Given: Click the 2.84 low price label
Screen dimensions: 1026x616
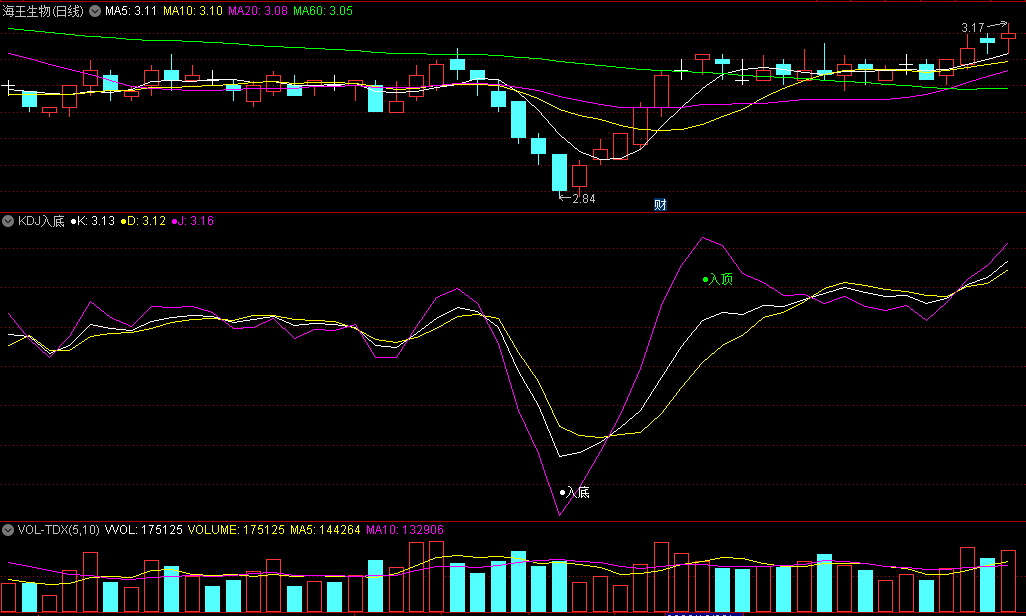Looking at the screenshot, I should click(584, 198).
